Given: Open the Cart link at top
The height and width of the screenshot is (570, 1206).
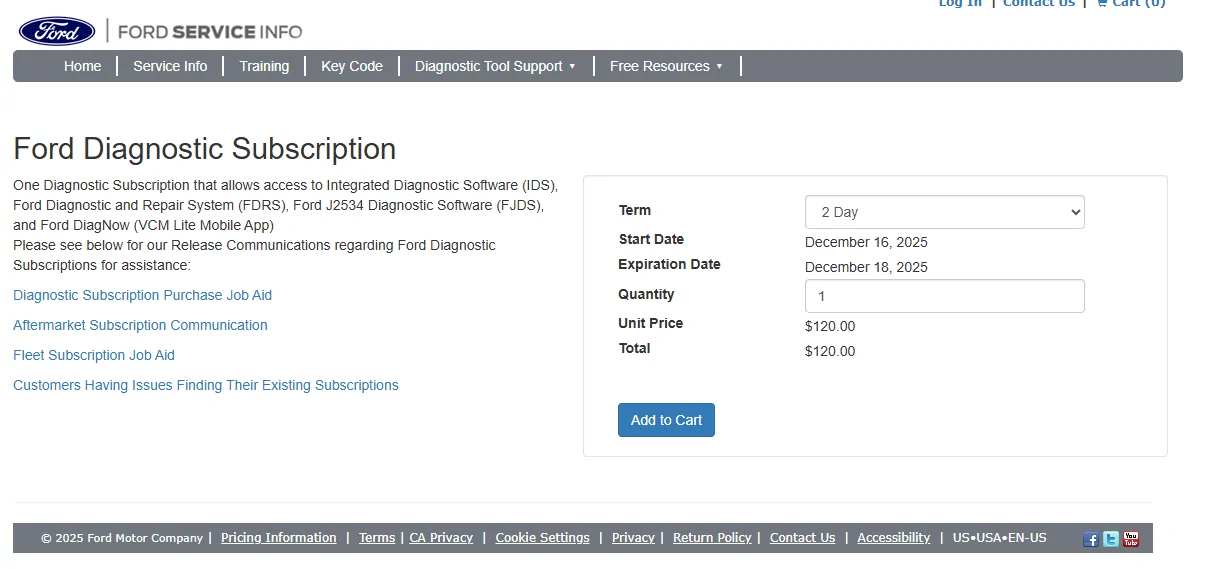Looking at the screenshot, I should [1131, 3].
